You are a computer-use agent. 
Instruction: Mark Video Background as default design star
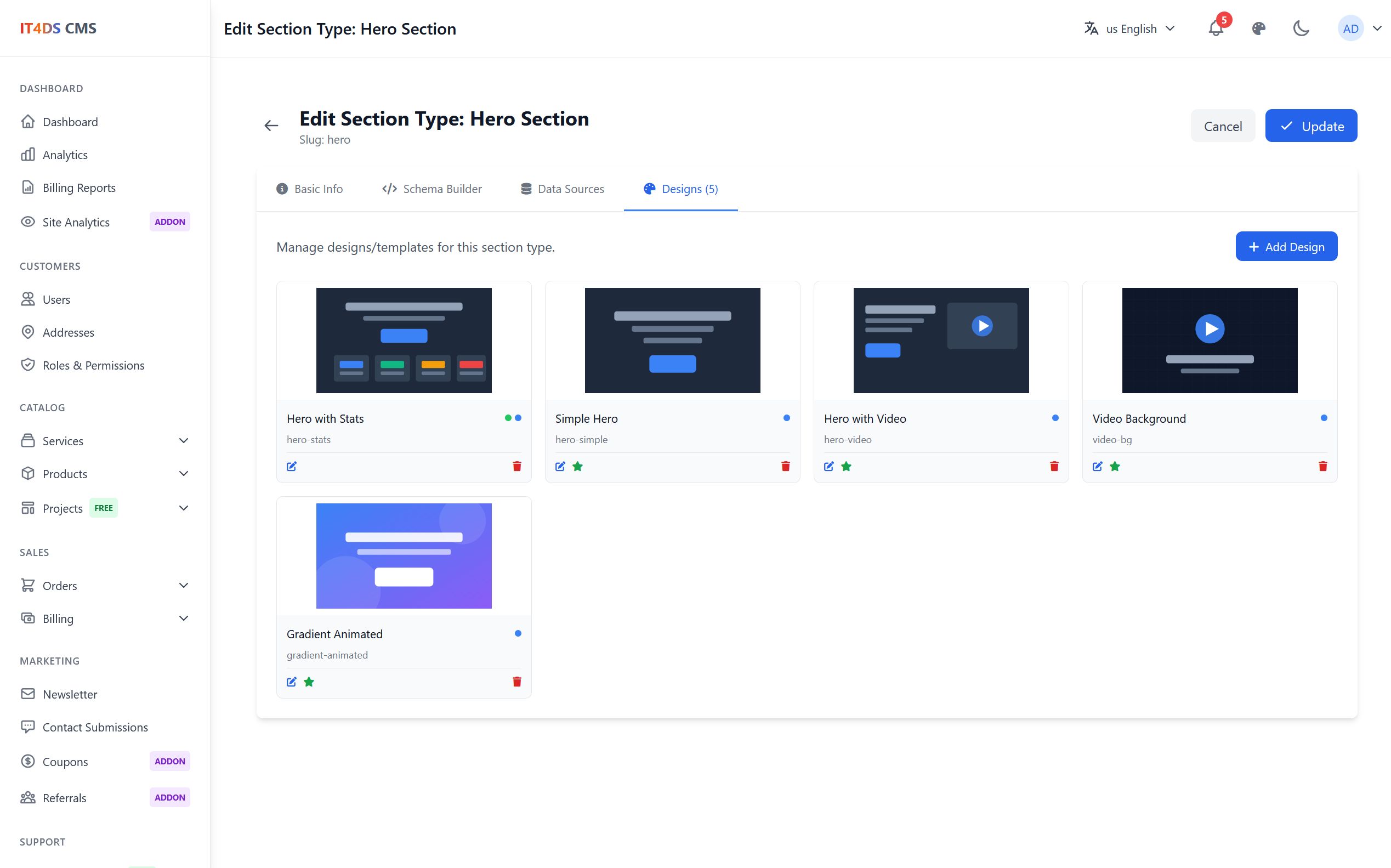pos(1115,466)
